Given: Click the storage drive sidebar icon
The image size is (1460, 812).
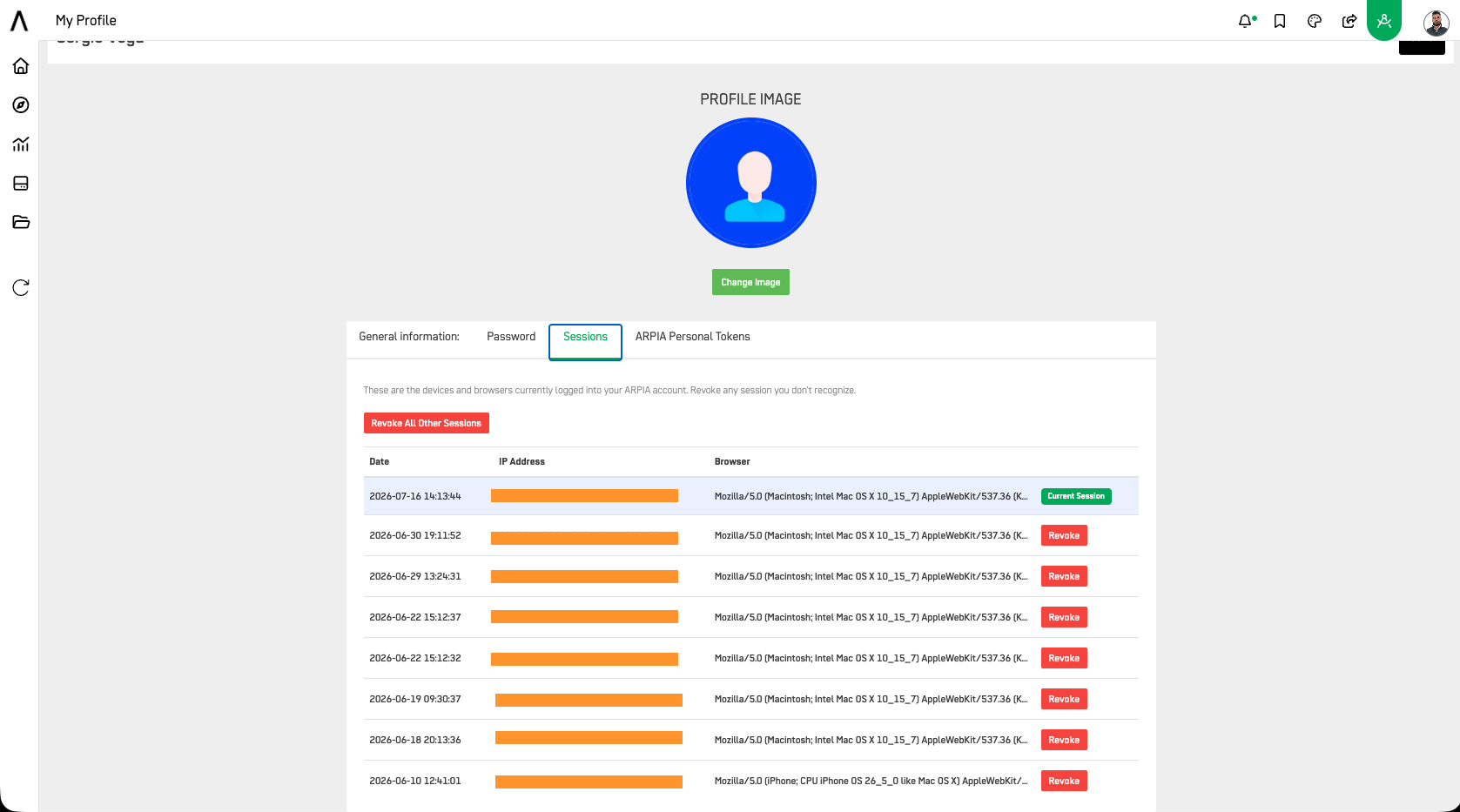Looking at the screenshot, I should 21,184.
